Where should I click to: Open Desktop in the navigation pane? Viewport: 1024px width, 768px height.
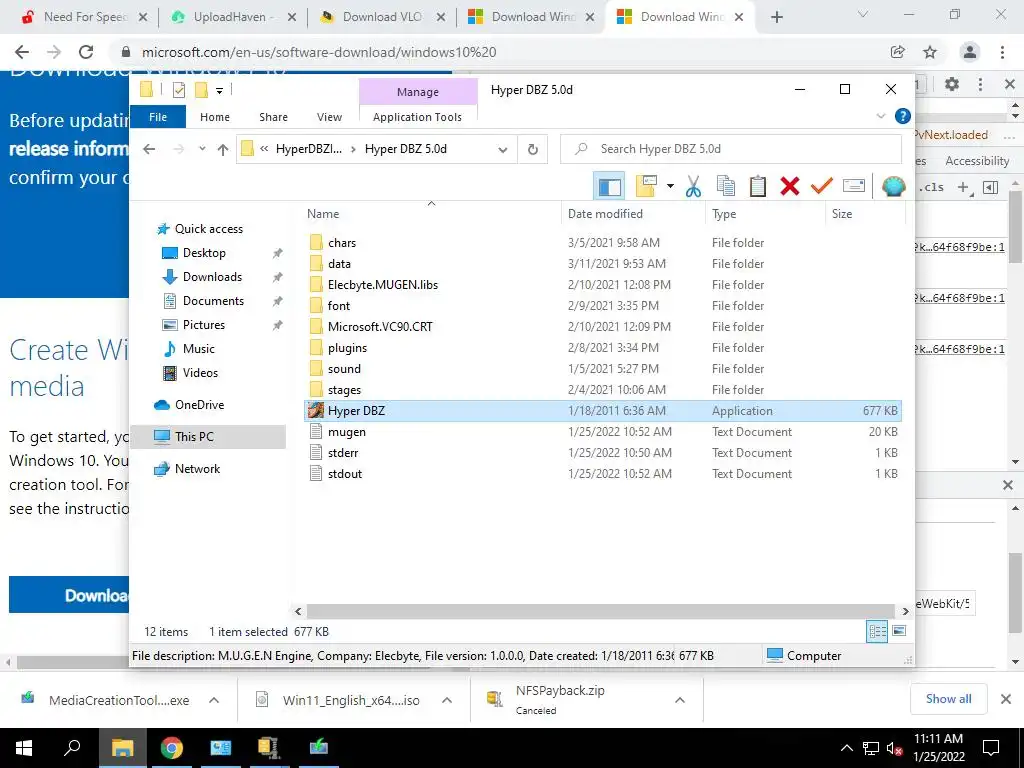(204, 253)
